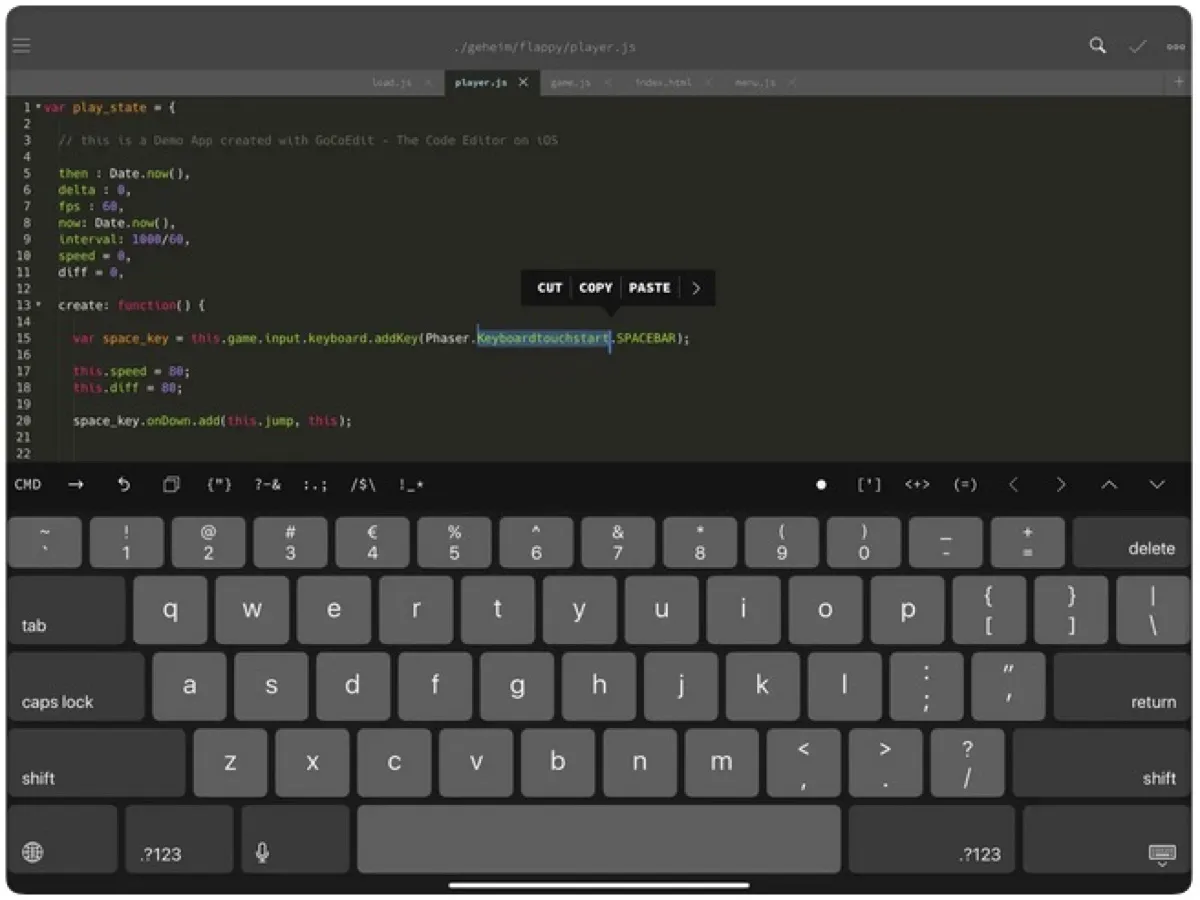This screenshot has width=1200, height=900.
Task: Open the ['] symbols group
Action: tap(870, 485)
